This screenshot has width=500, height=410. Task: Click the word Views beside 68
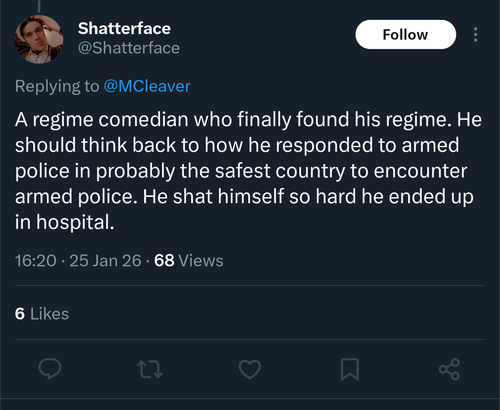[201, 260]
